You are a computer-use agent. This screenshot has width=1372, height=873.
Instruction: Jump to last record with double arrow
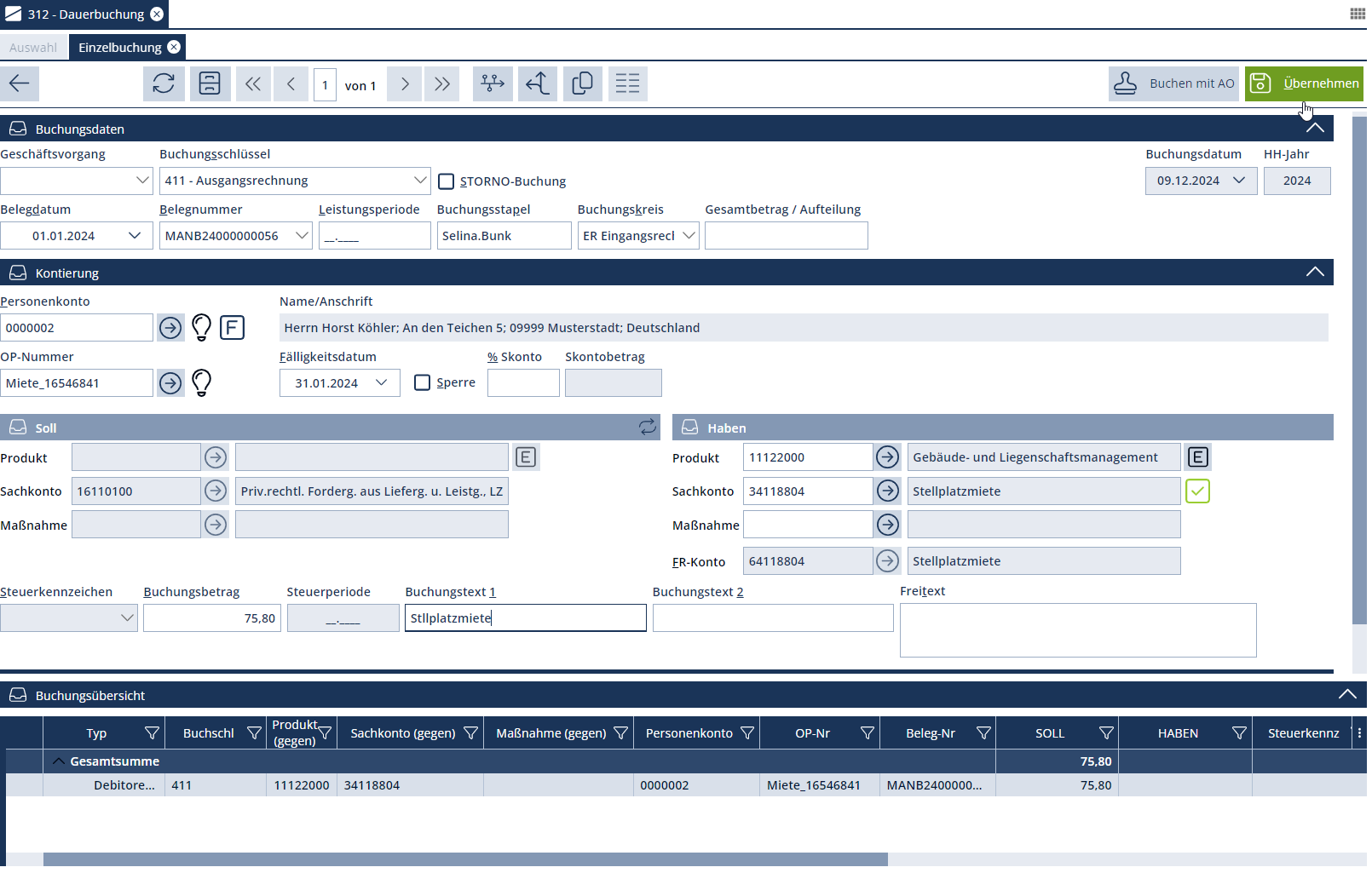pos(441,83)
